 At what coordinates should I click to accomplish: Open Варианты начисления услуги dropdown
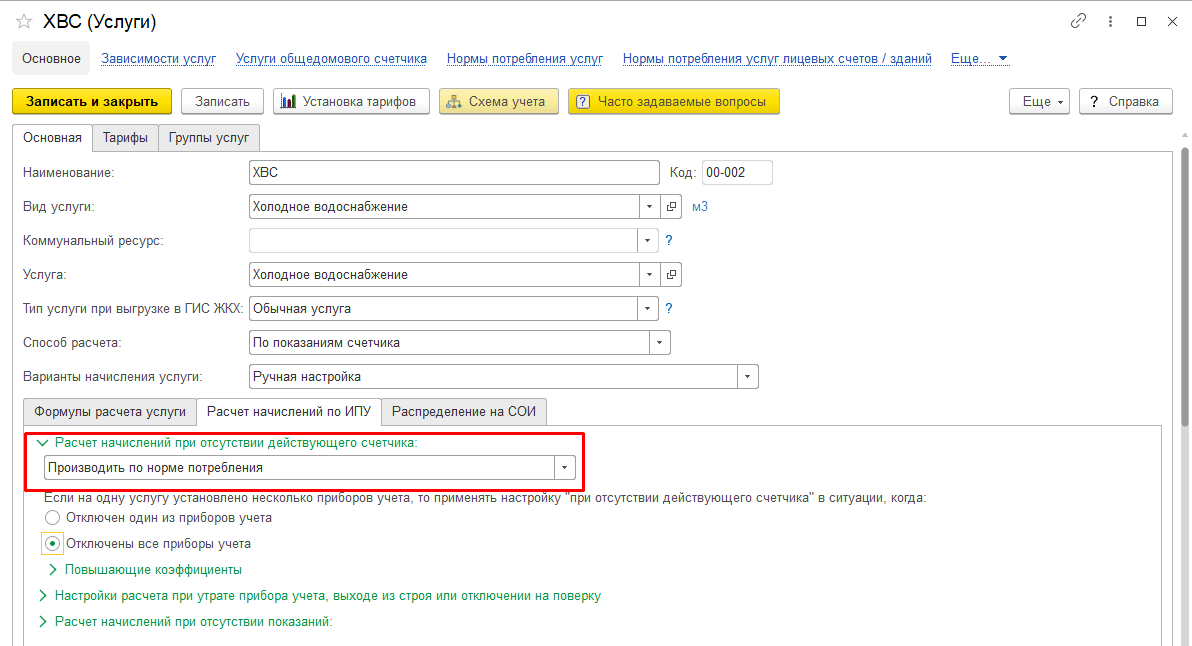(747, 377)
